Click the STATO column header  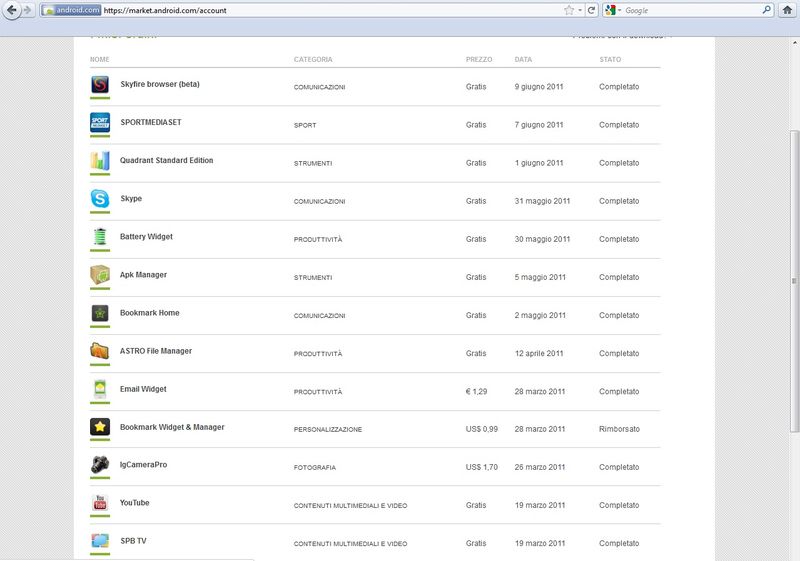[x=610, y=59]
